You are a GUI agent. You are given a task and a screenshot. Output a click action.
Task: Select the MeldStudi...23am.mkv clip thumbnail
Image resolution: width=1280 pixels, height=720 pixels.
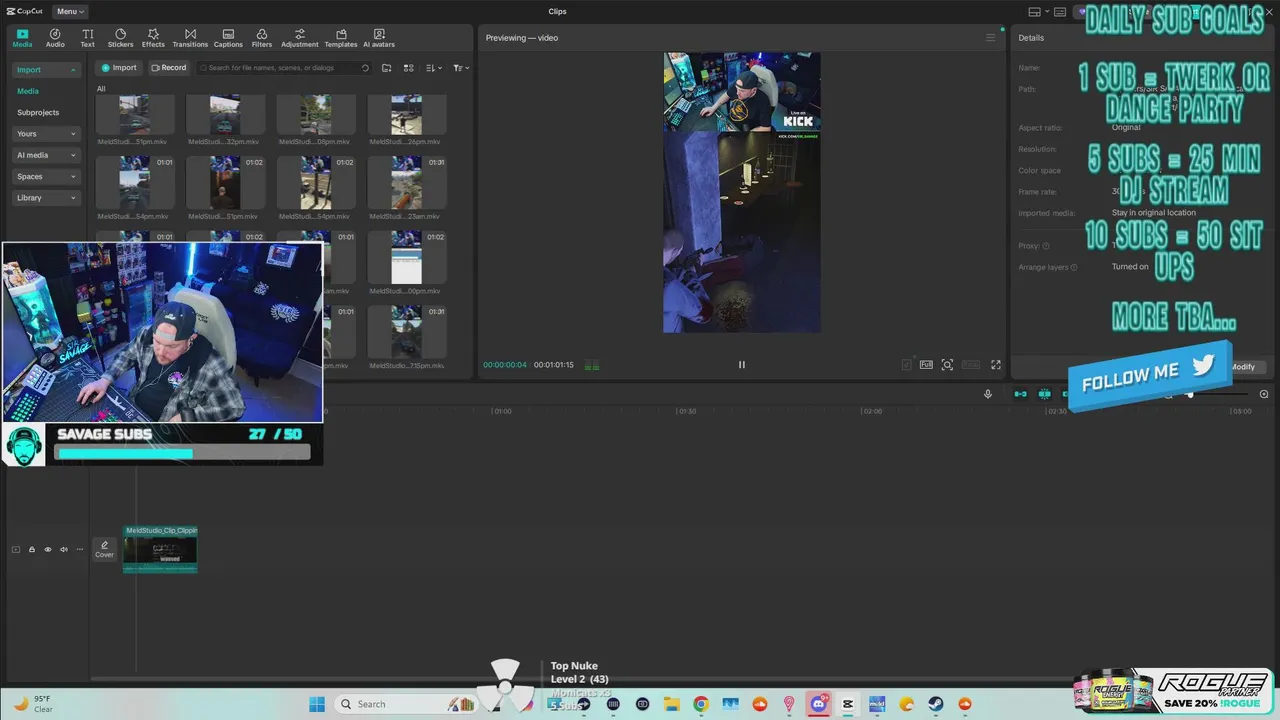point(407,182)
